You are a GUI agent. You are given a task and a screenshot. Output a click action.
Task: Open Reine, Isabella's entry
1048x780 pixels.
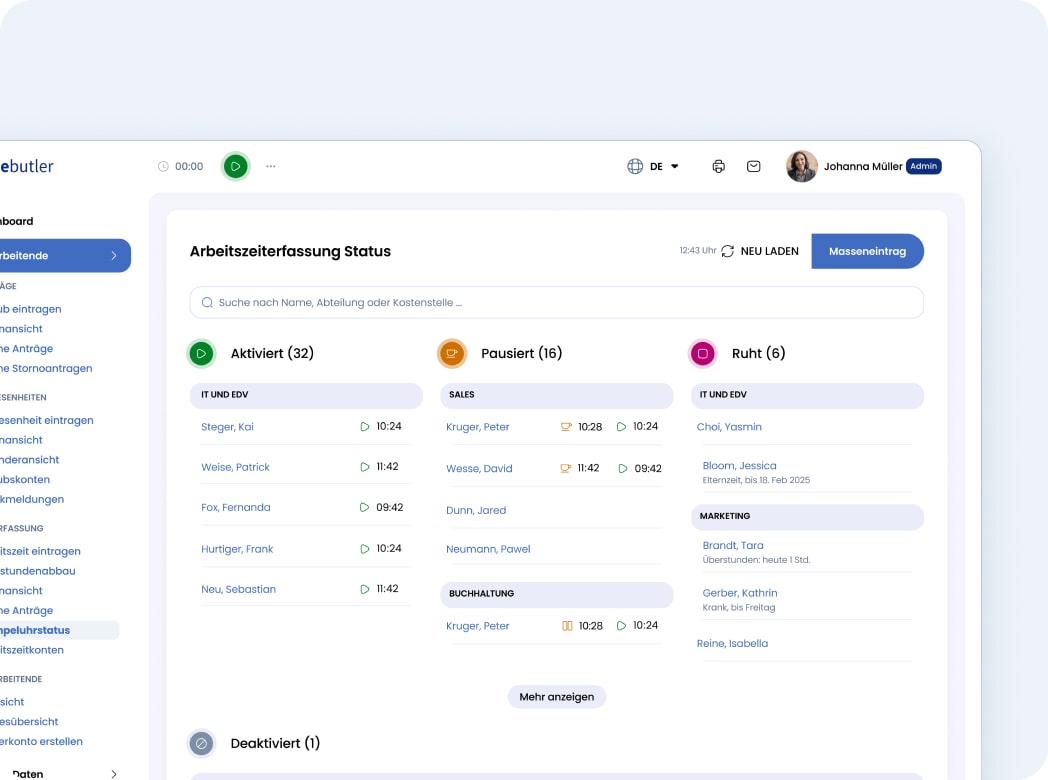(732, 643)
